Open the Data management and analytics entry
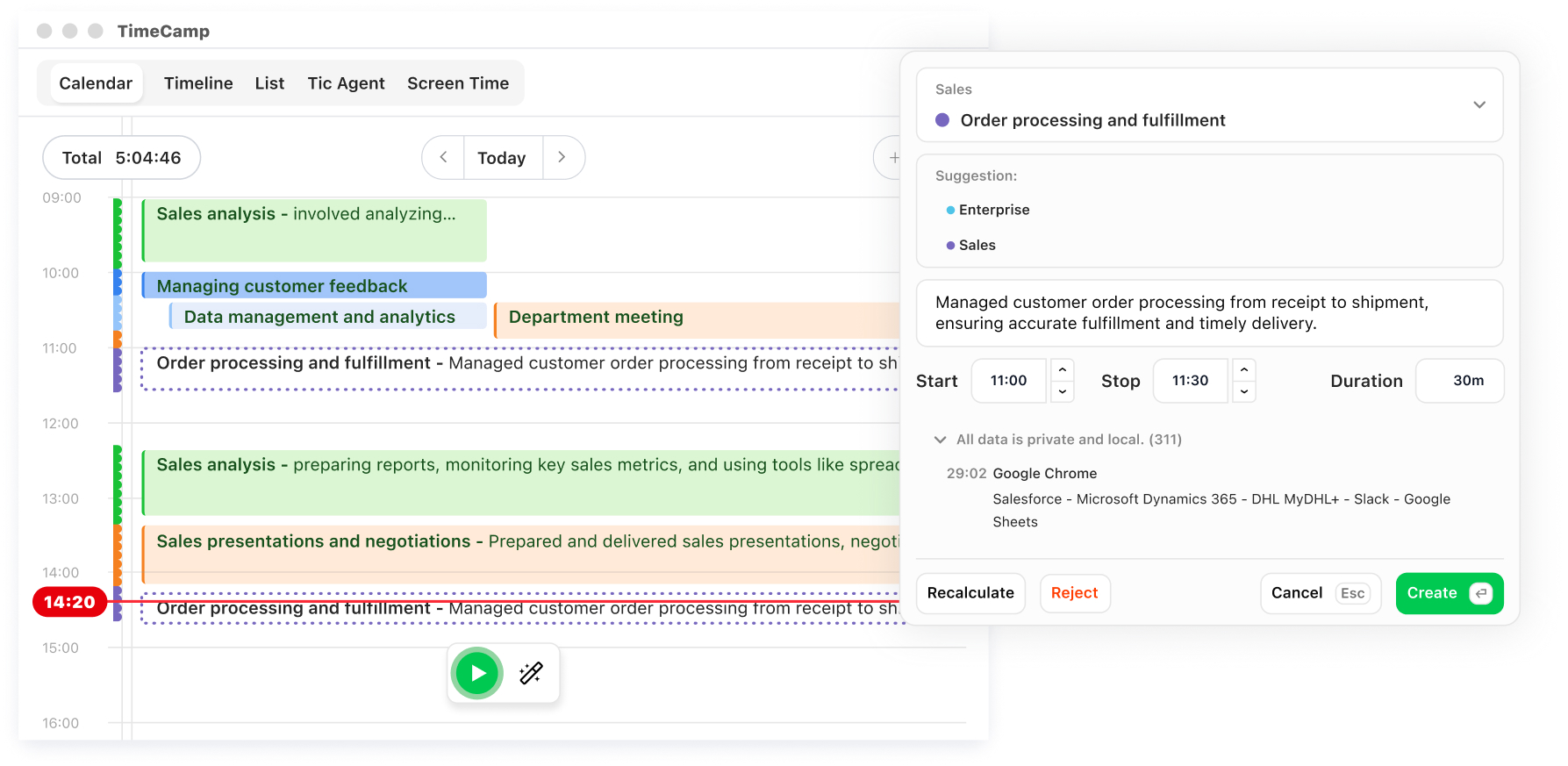1568x766 pixels. 328,317
